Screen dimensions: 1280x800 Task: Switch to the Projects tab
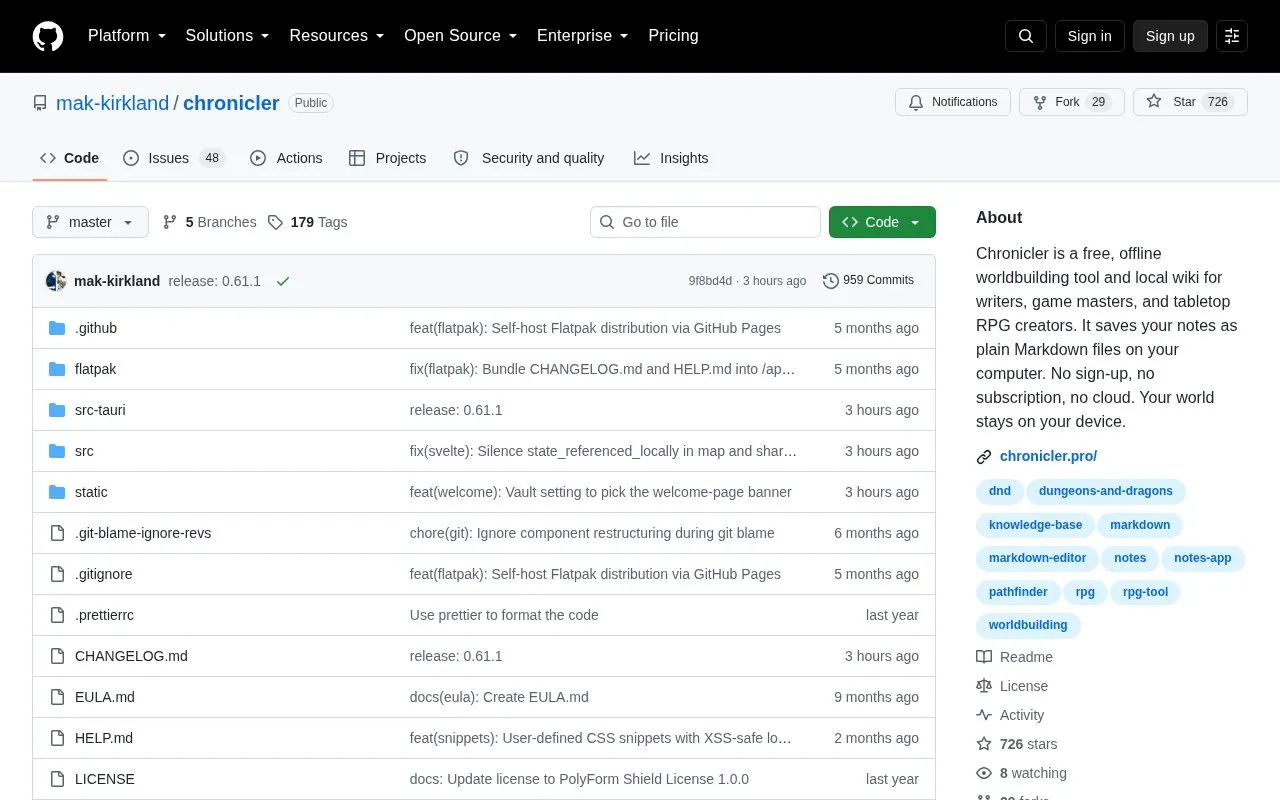coord(387,158)
